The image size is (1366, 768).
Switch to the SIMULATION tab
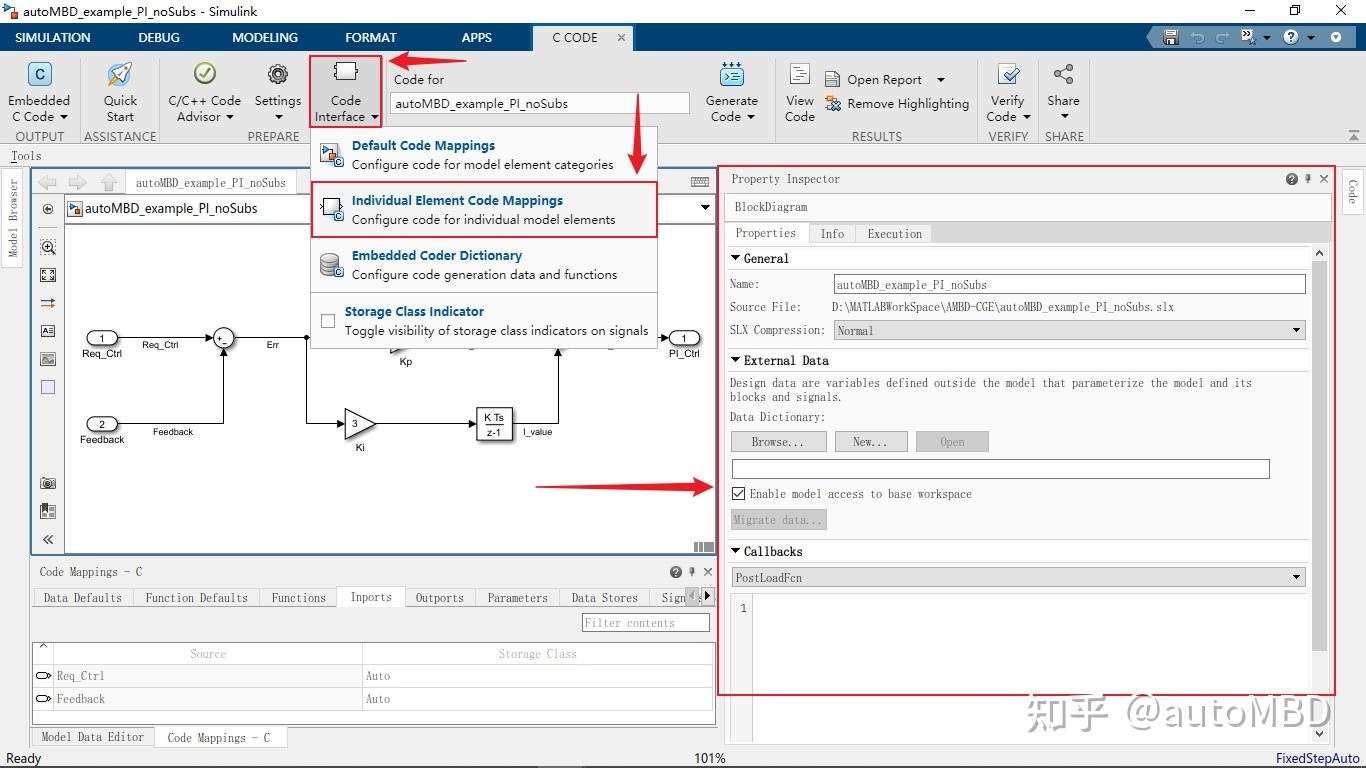[53, 37]
